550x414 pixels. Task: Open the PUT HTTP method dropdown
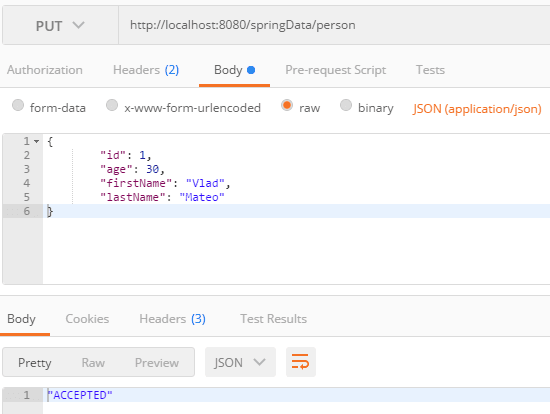point(60,25)
